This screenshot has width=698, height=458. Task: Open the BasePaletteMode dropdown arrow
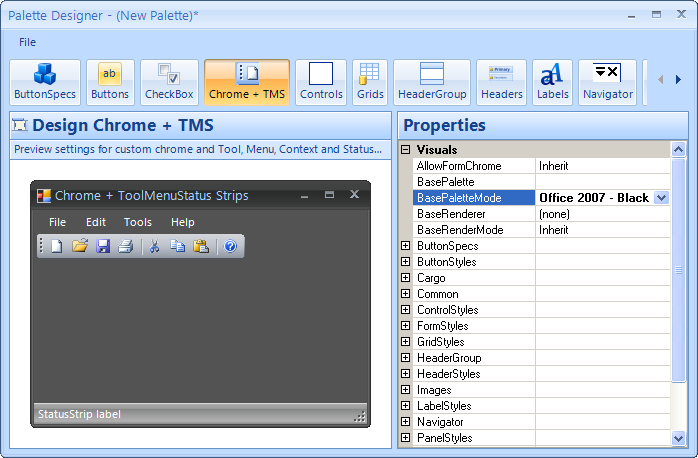click(x=661, y=198)
